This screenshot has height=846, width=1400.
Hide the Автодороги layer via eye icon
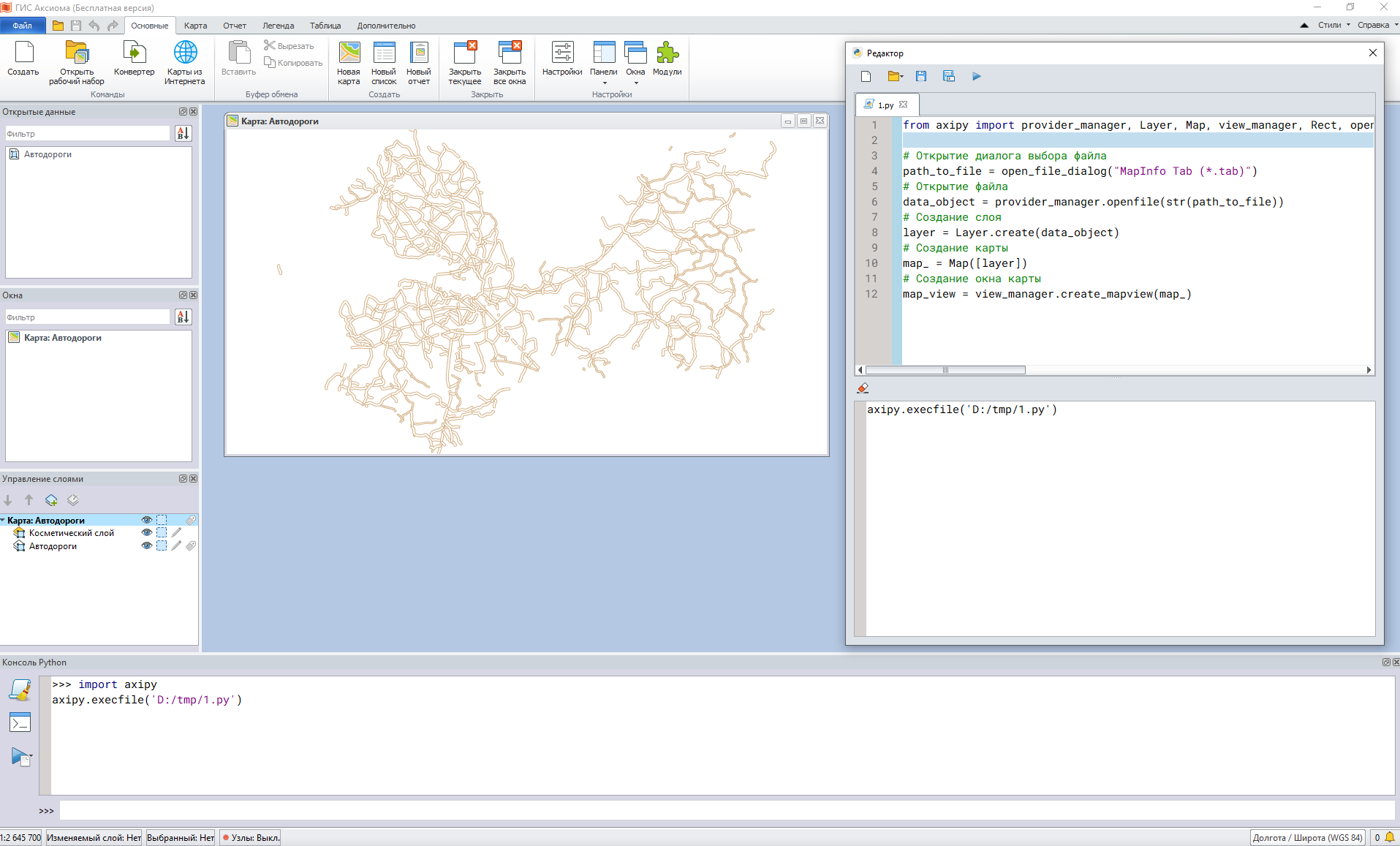tap(147, 546)
